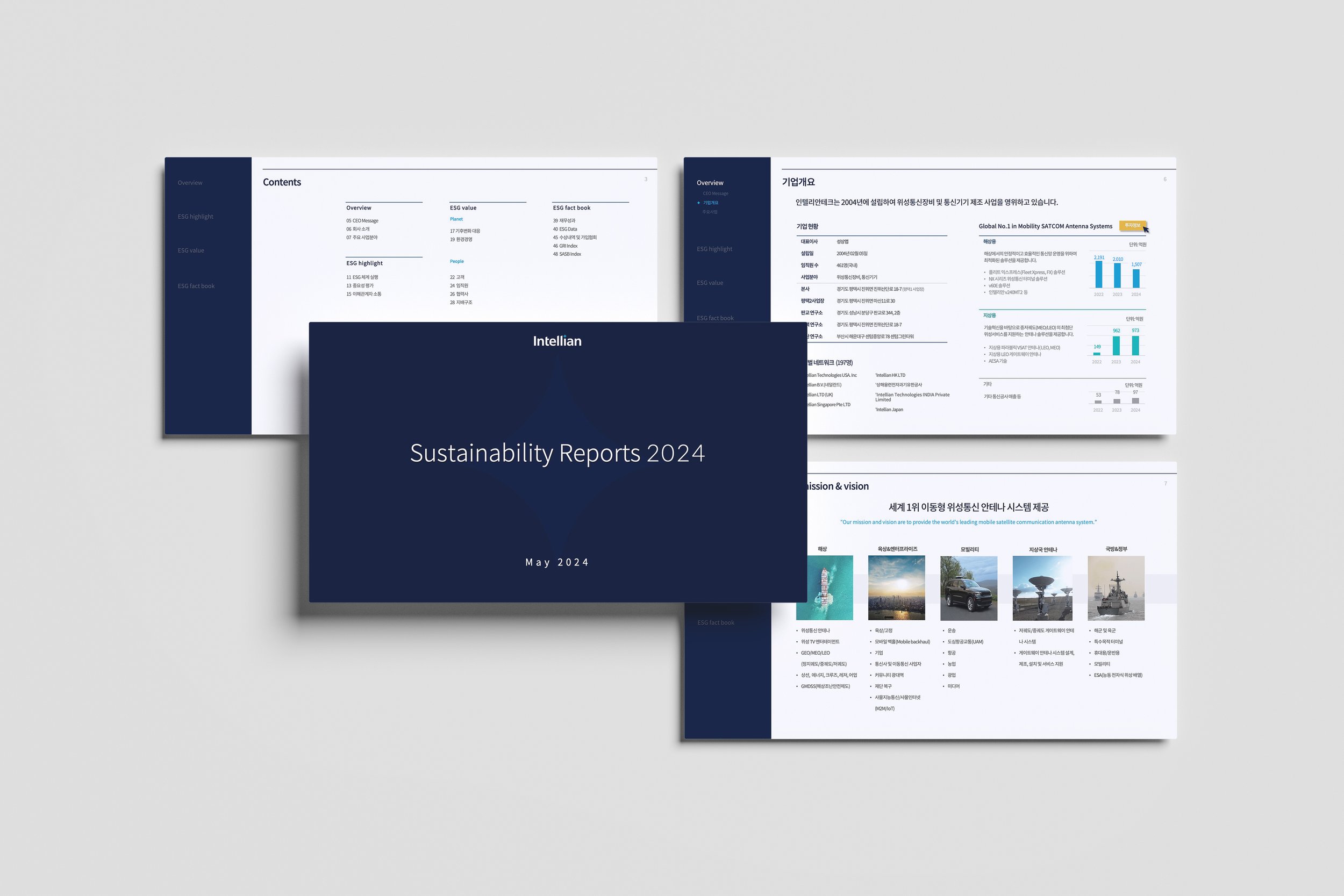
Task: Go to '17 기후변화 대응' contents entry
Action: (x=464, y=231)
